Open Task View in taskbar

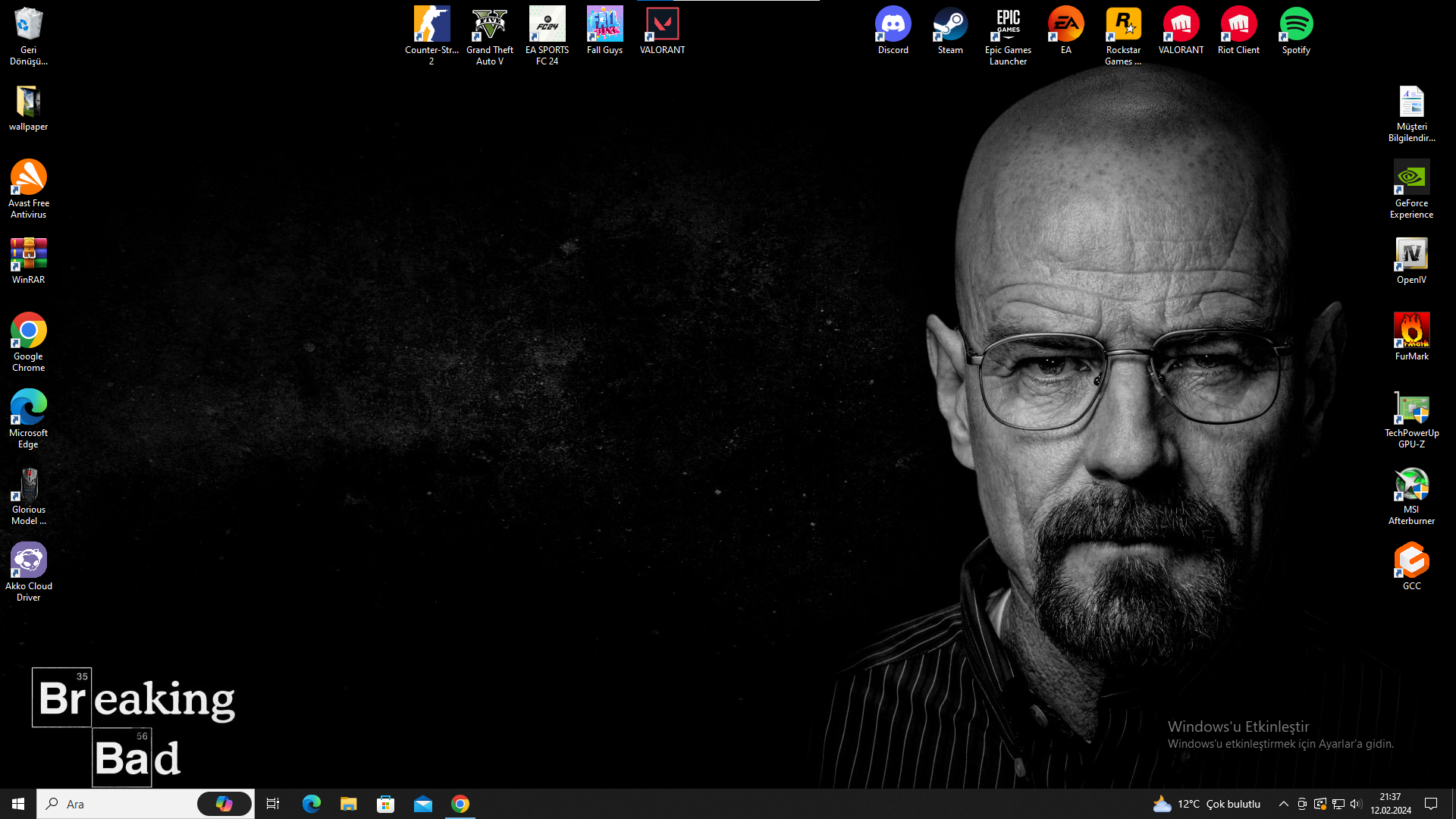click(273, 804)
